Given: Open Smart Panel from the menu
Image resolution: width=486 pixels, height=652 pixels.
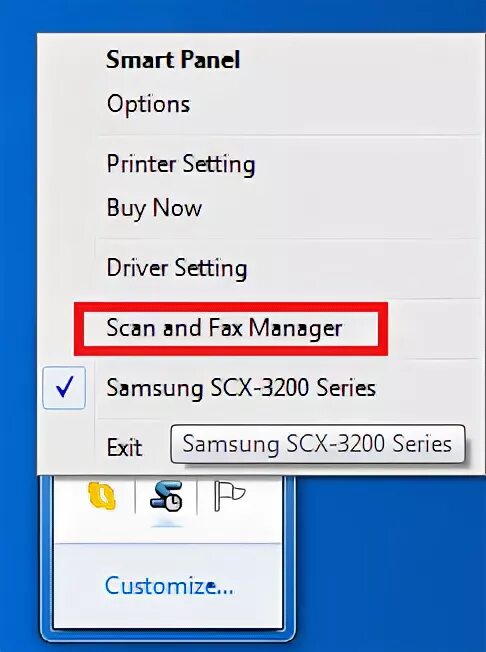Looking at the screenshot, I should click(x=173, y=59).
